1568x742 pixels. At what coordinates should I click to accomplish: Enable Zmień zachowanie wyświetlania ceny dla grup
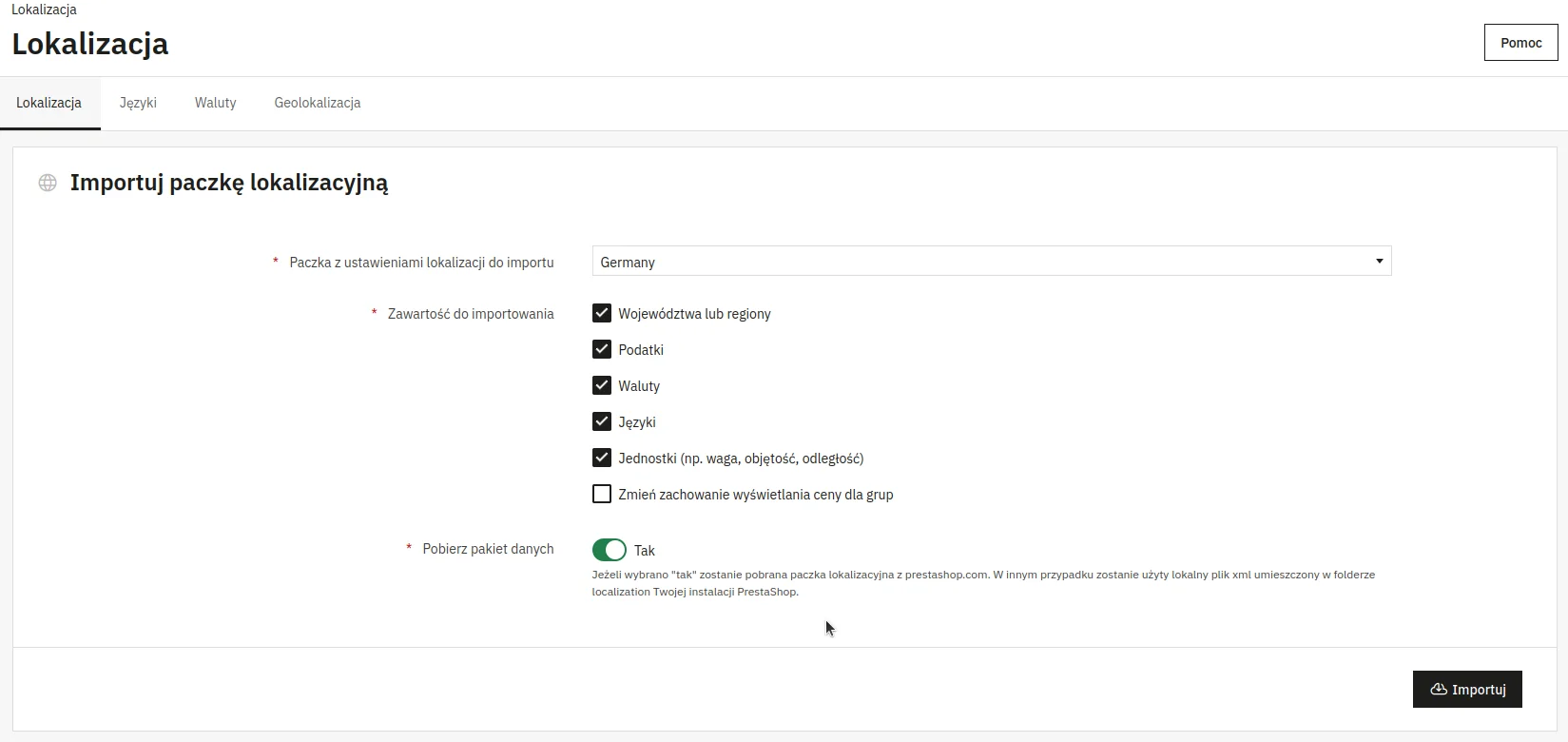(602, 494)
